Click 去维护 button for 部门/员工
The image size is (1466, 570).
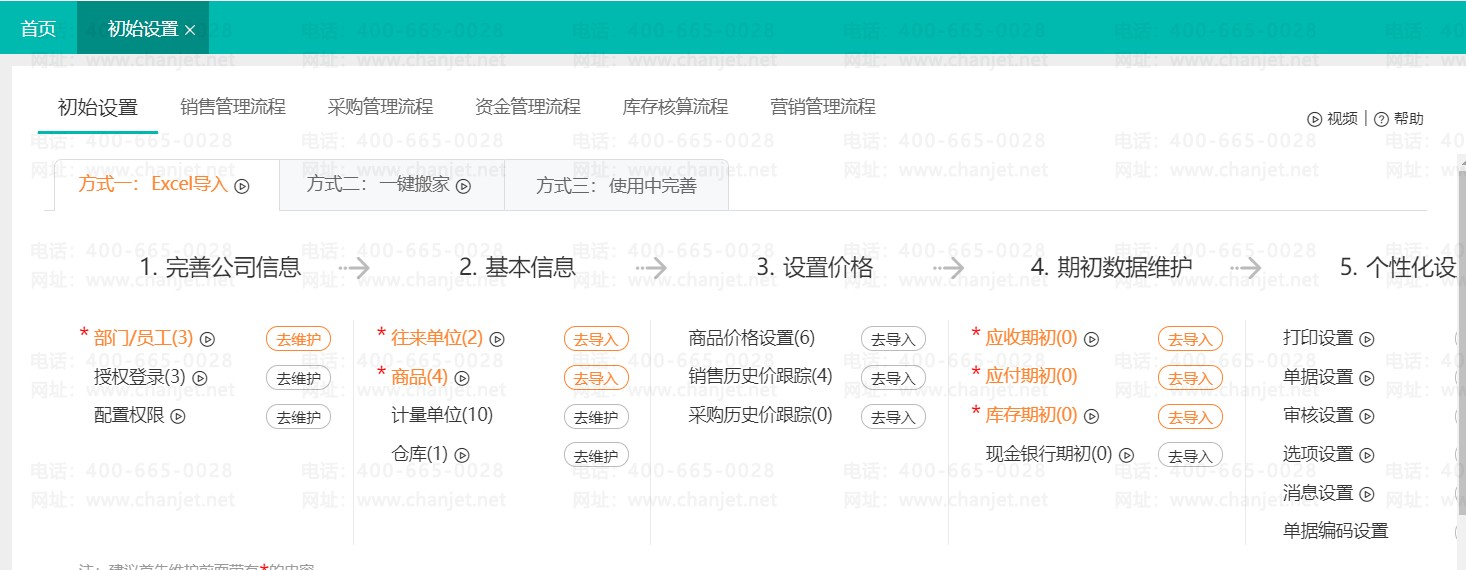click(x=298, y=339)
